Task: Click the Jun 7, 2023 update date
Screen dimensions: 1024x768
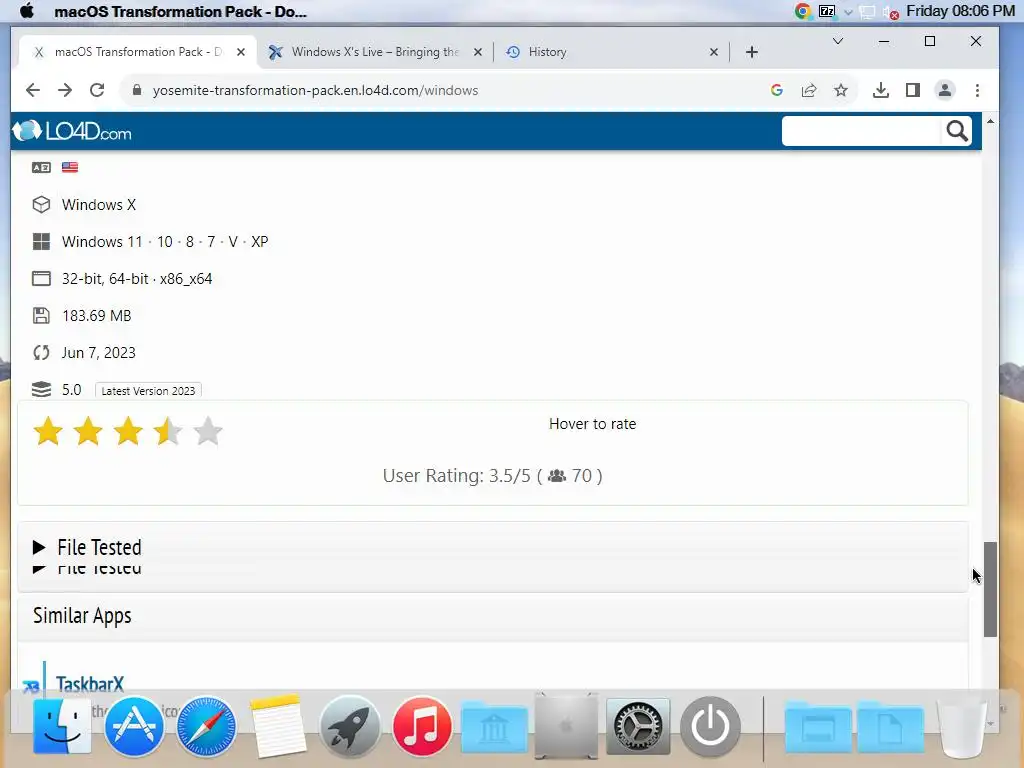Action: point(99,353)
